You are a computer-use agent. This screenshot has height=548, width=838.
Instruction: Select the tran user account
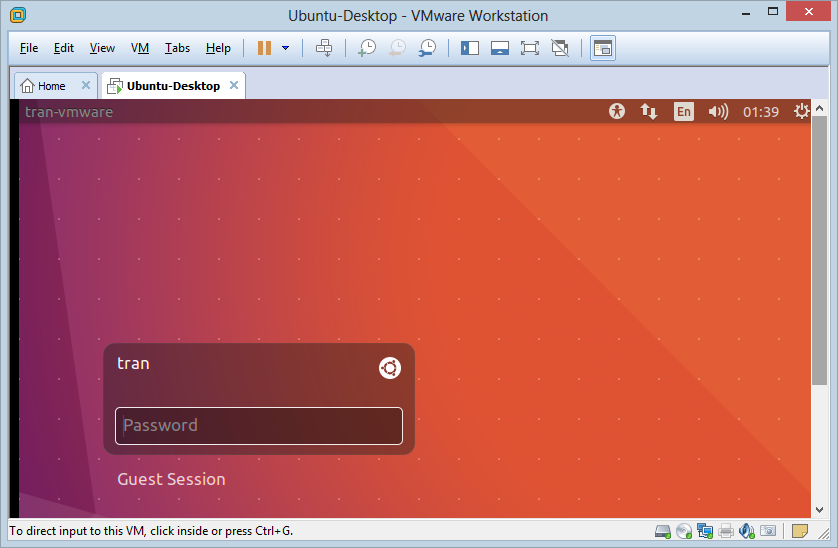click(133, 364)
